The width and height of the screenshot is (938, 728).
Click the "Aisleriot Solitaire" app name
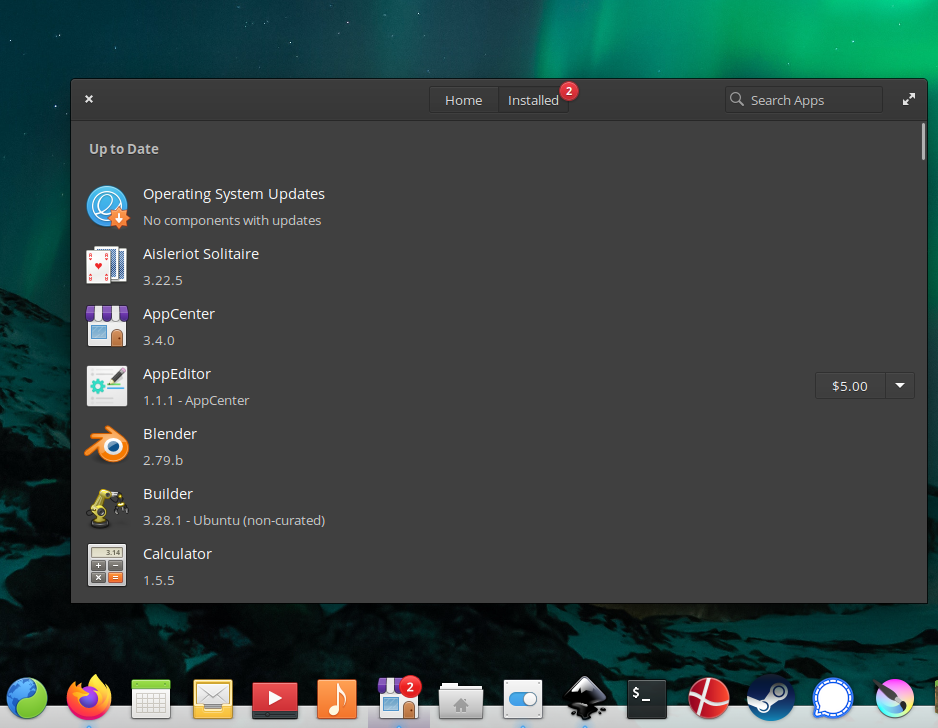tap(200, 254)
